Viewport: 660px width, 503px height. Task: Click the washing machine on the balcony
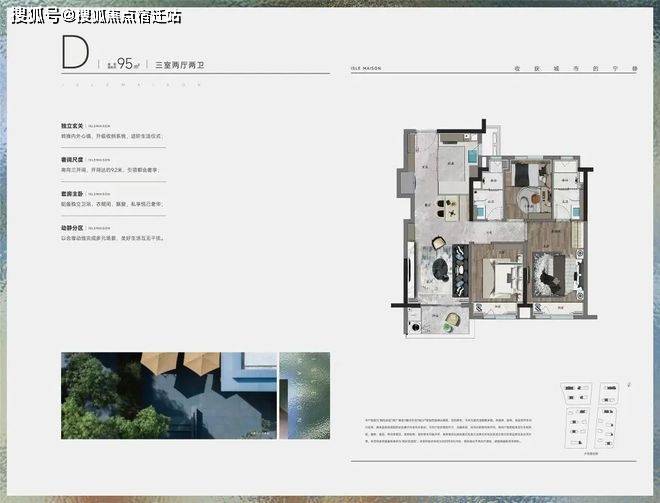coord(415,327)
